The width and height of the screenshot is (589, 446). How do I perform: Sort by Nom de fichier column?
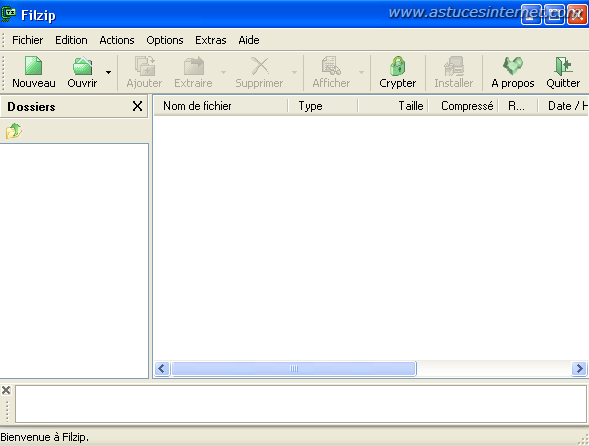(220, 106)
